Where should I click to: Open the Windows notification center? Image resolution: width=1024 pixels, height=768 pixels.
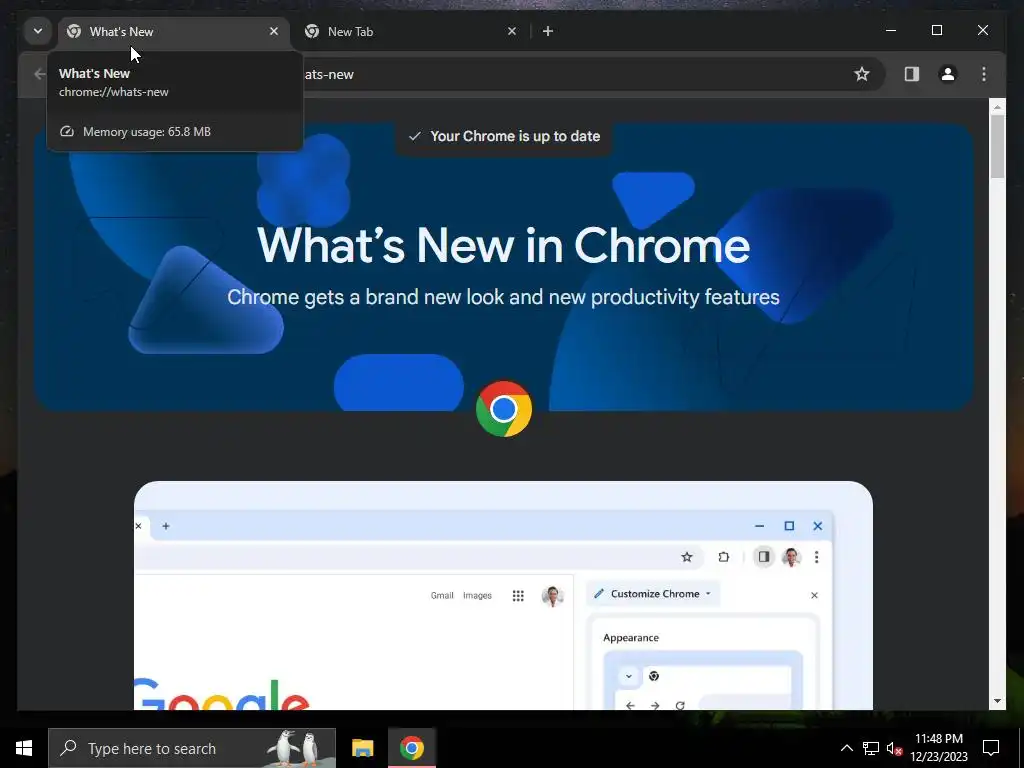(x=991, y=748)
